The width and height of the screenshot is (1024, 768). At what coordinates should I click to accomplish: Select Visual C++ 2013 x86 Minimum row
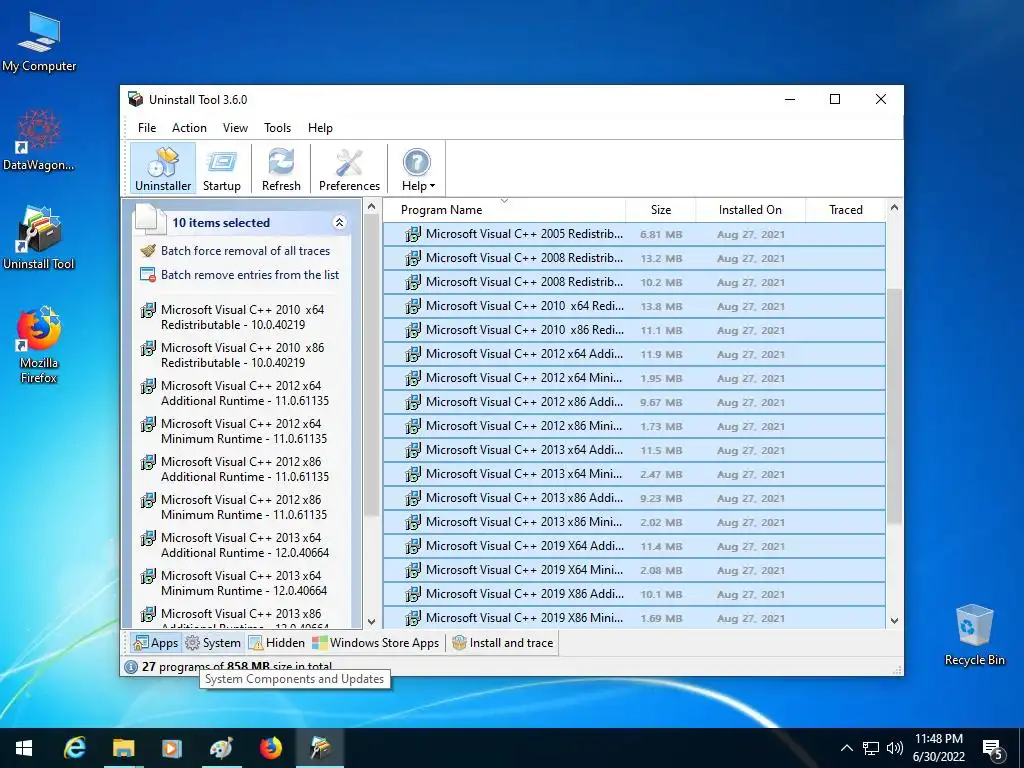pos(634,522)
